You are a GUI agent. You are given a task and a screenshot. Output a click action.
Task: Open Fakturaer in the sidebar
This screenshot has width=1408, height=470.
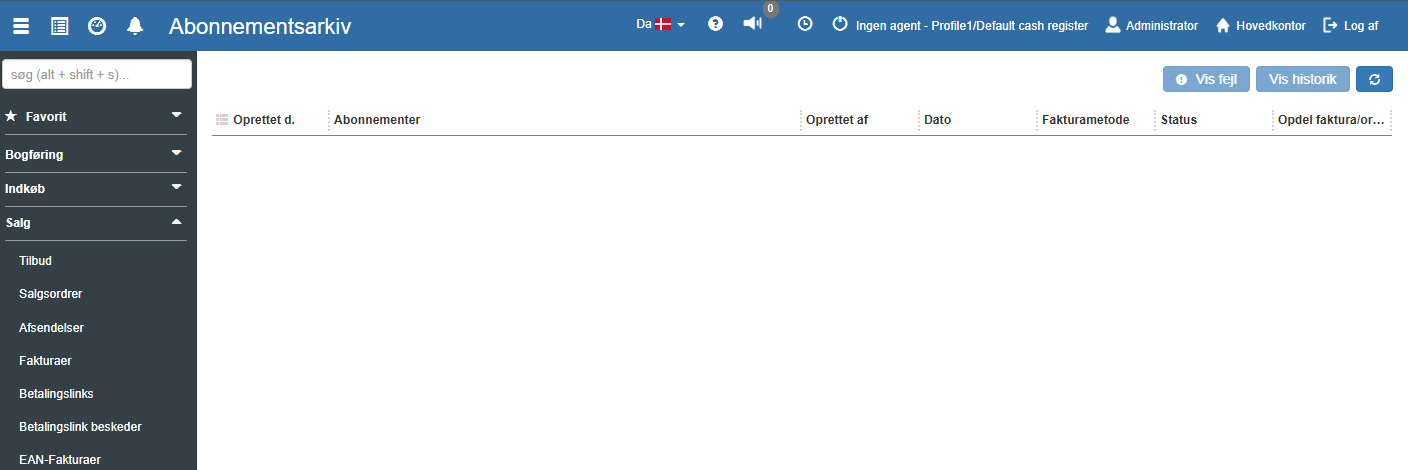point(45,360)
